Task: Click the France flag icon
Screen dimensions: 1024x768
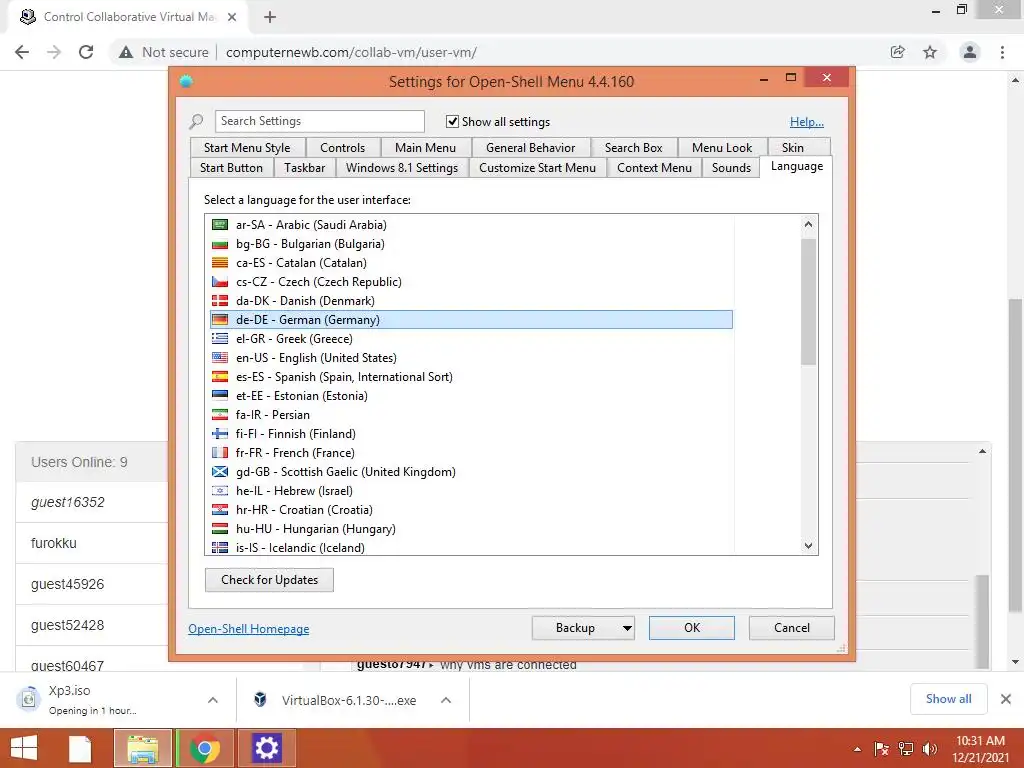Action: point(220,452)
